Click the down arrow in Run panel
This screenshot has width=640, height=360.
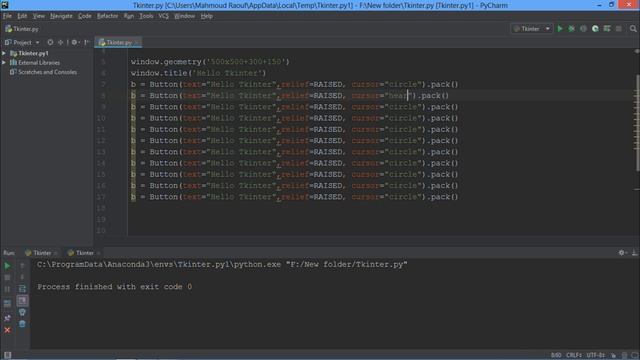[x=22, y=278]
